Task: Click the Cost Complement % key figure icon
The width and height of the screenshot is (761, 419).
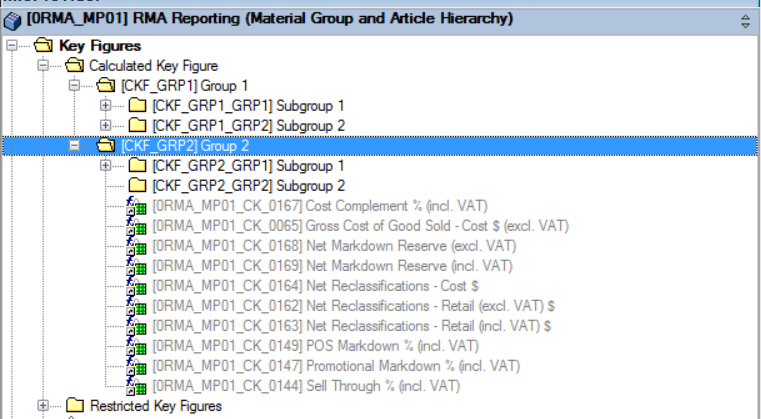Action: pyautogui.click(x=137, y=206)
